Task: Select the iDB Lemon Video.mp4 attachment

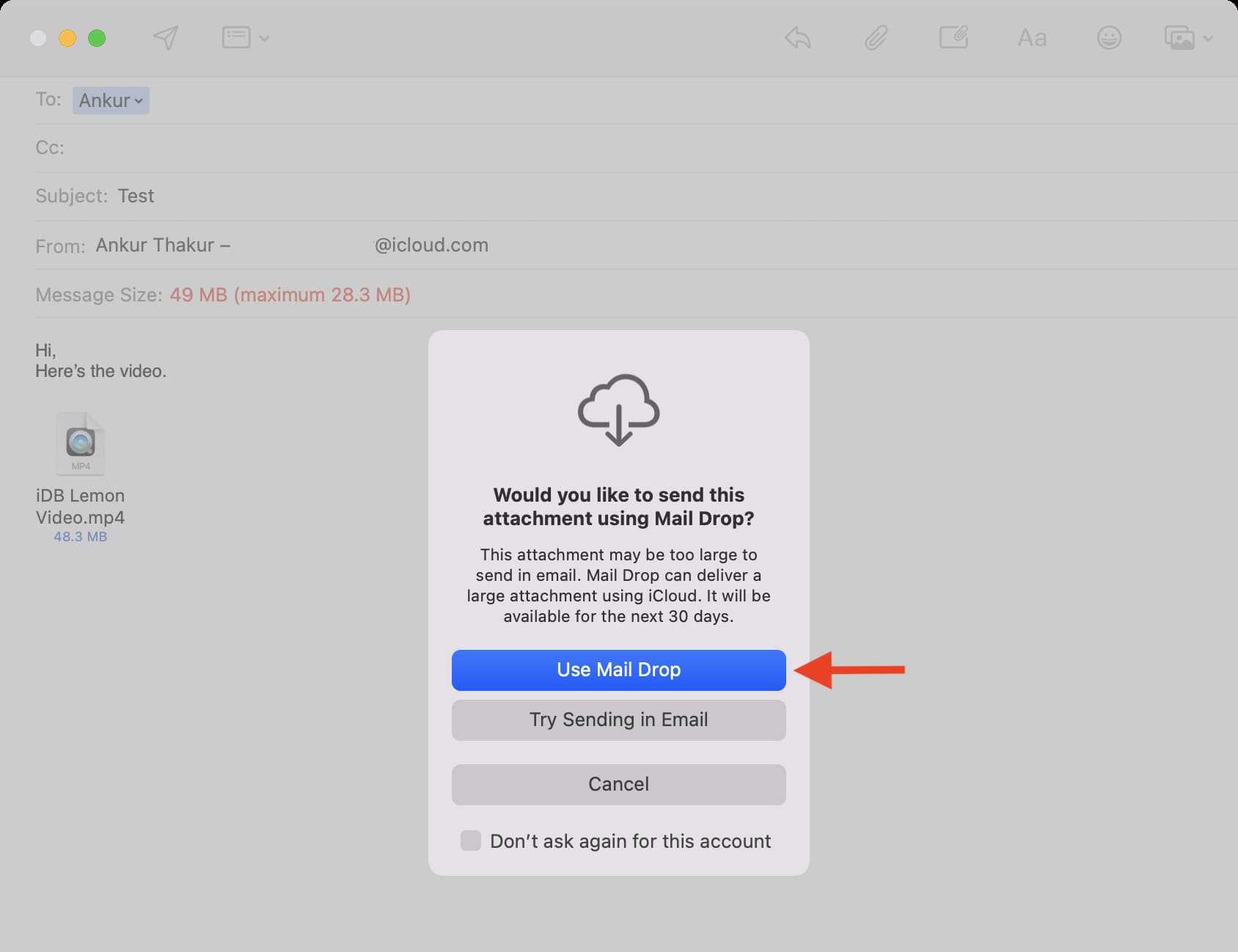Action: coord(81,444)
